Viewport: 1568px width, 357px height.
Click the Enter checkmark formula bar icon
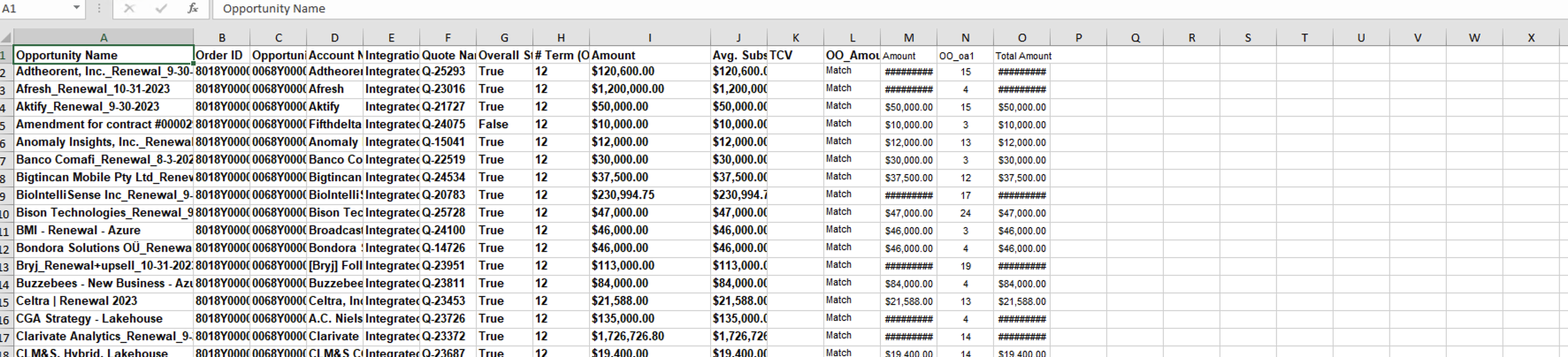pyautogui.click(x=161, y=8)
